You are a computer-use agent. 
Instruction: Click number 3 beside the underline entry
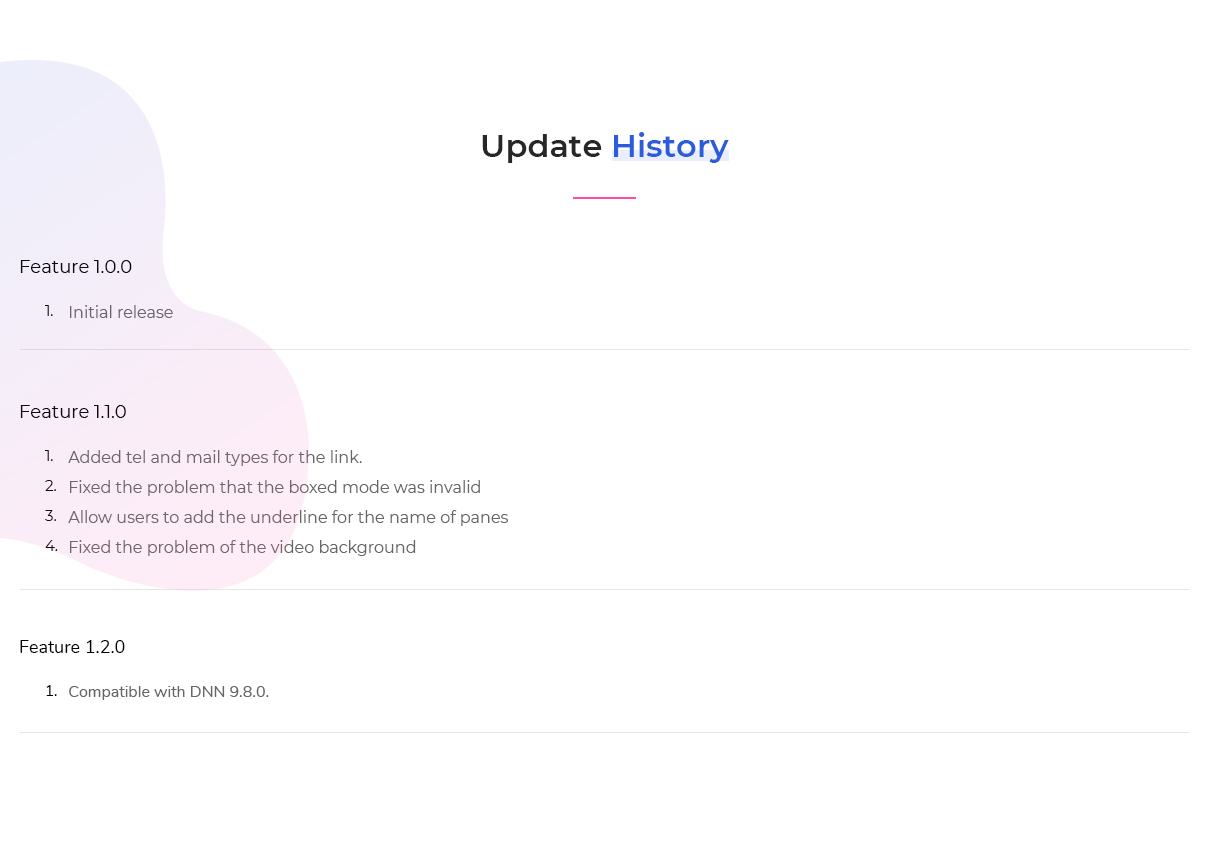[50, 516]
